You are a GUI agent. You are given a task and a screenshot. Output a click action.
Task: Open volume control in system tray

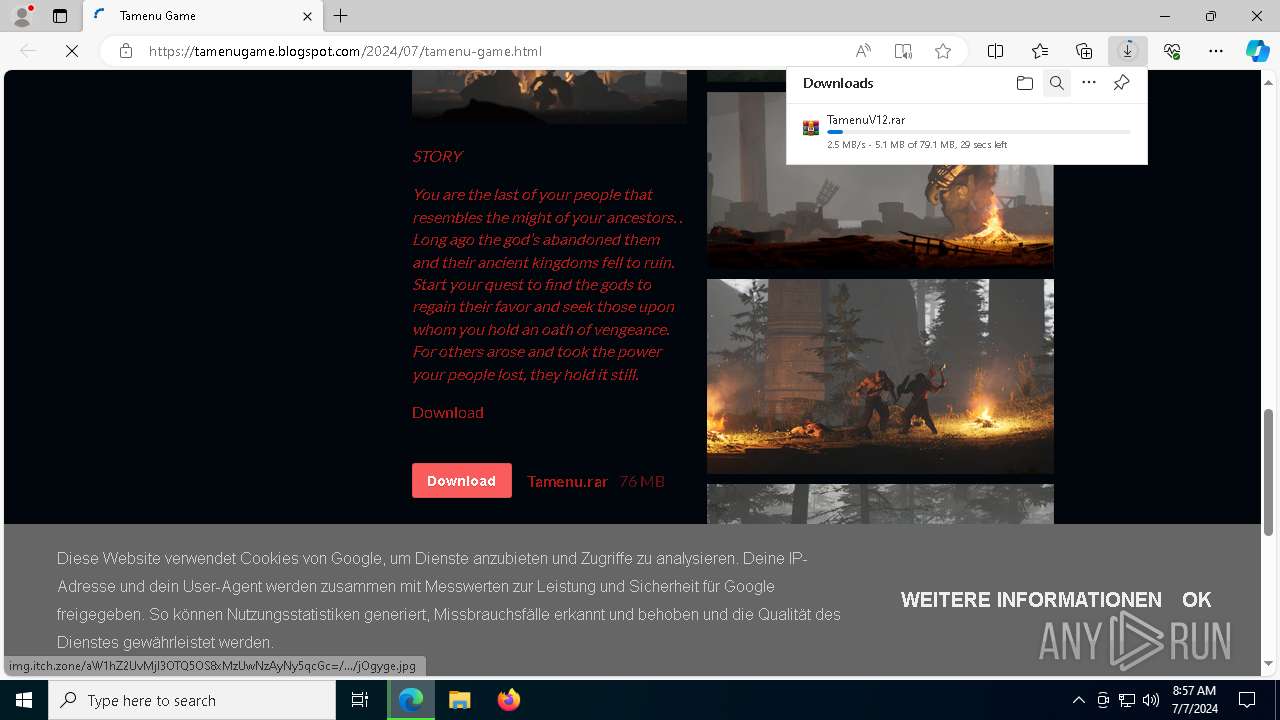(x=1151, y=700)
